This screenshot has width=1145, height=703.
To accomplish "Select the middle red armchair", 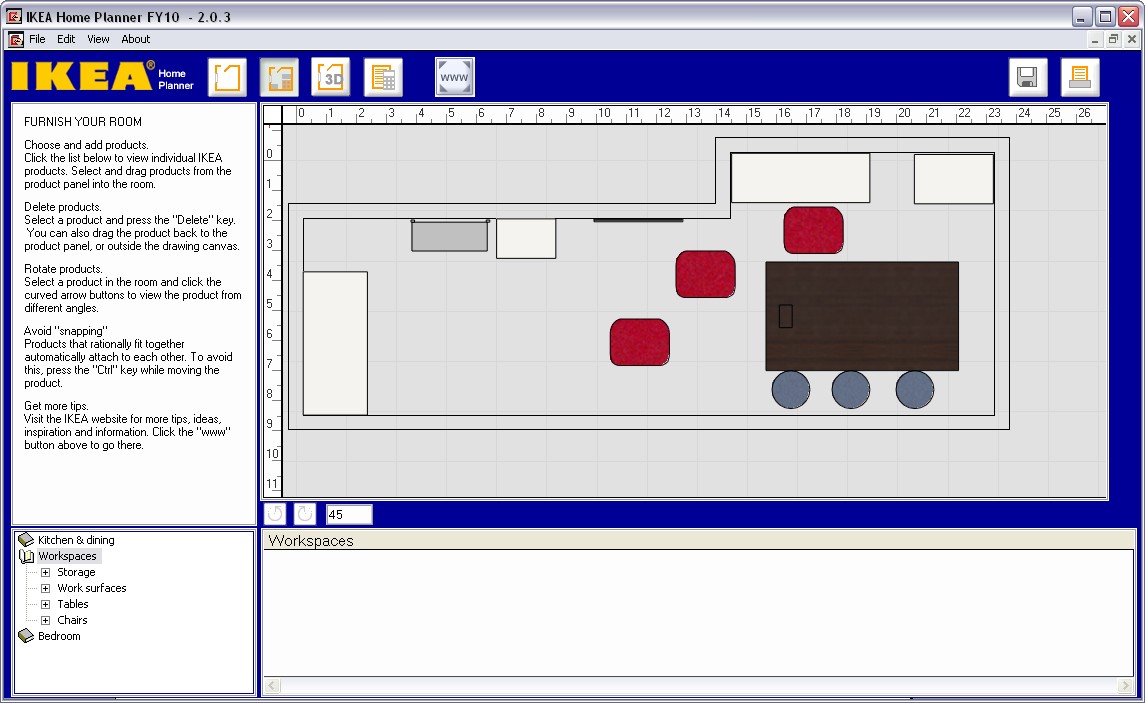I will pos(705,274).
